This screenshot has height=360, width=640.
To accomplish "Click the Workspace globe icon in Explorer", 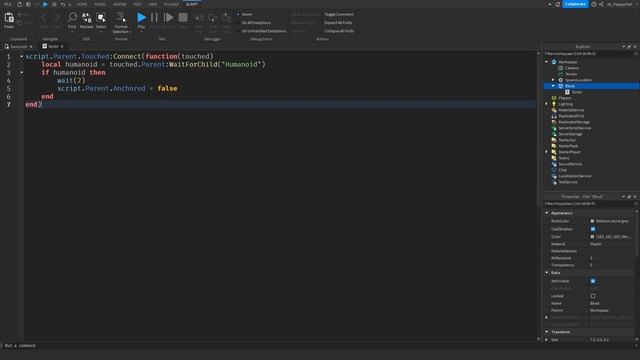I will [x=554, y=62].
